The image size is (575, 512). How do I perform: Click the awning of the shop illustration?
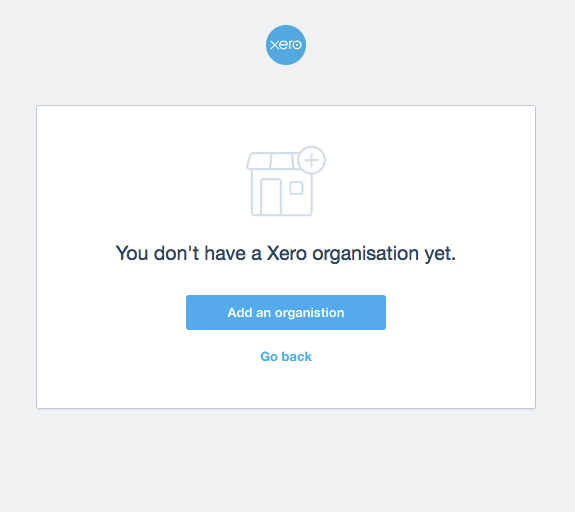pyautogui.click(x=272, y=161)
